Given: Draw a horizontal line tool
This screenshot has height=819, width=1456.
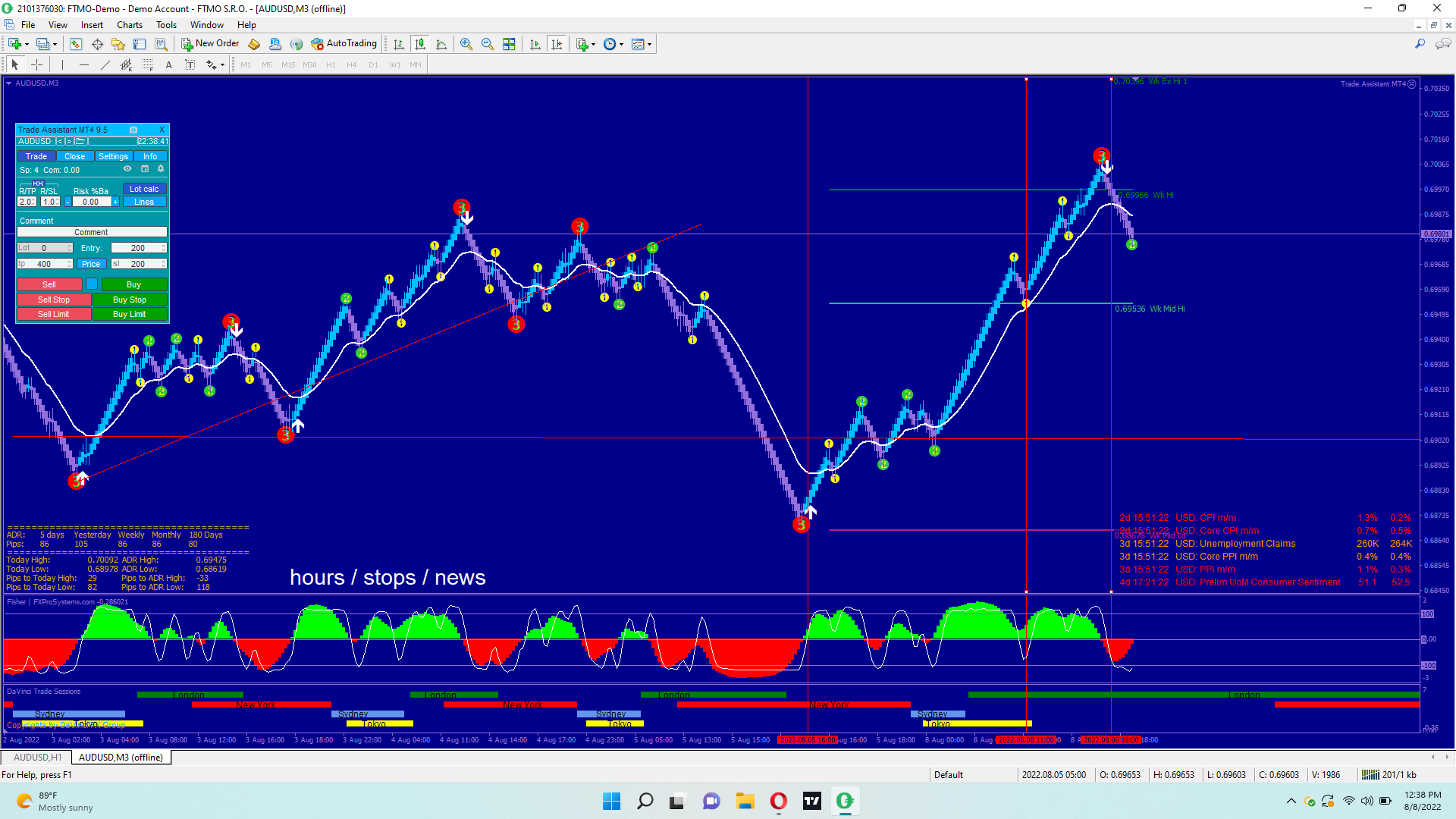Looking at the screenshot, I should [83, 65].
